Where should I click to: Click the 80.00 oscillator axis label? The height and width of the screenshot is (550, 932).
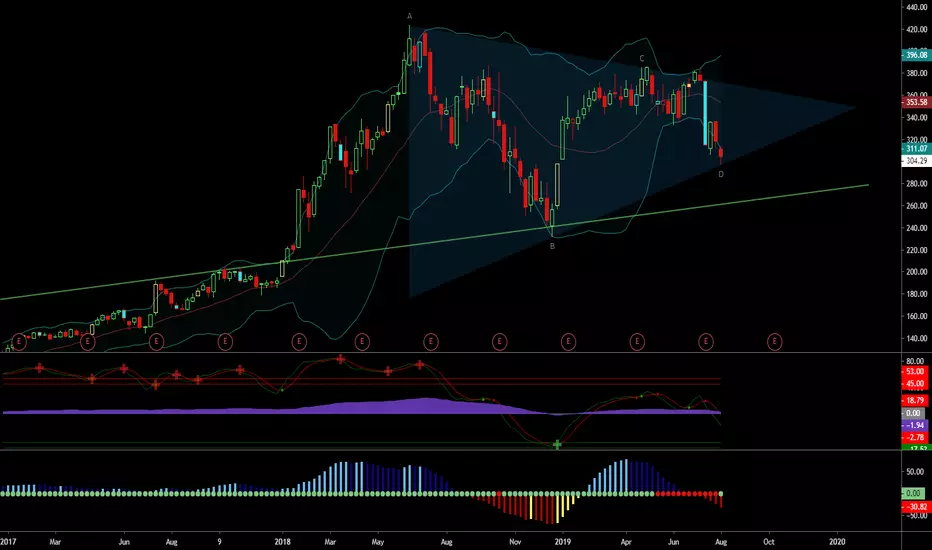point(915,361)
